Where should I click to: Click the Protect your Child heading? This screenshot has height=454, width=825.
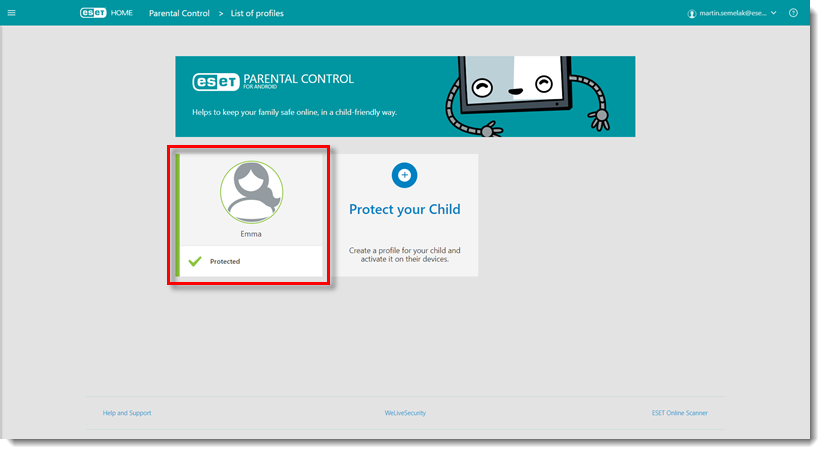(404, 209)
